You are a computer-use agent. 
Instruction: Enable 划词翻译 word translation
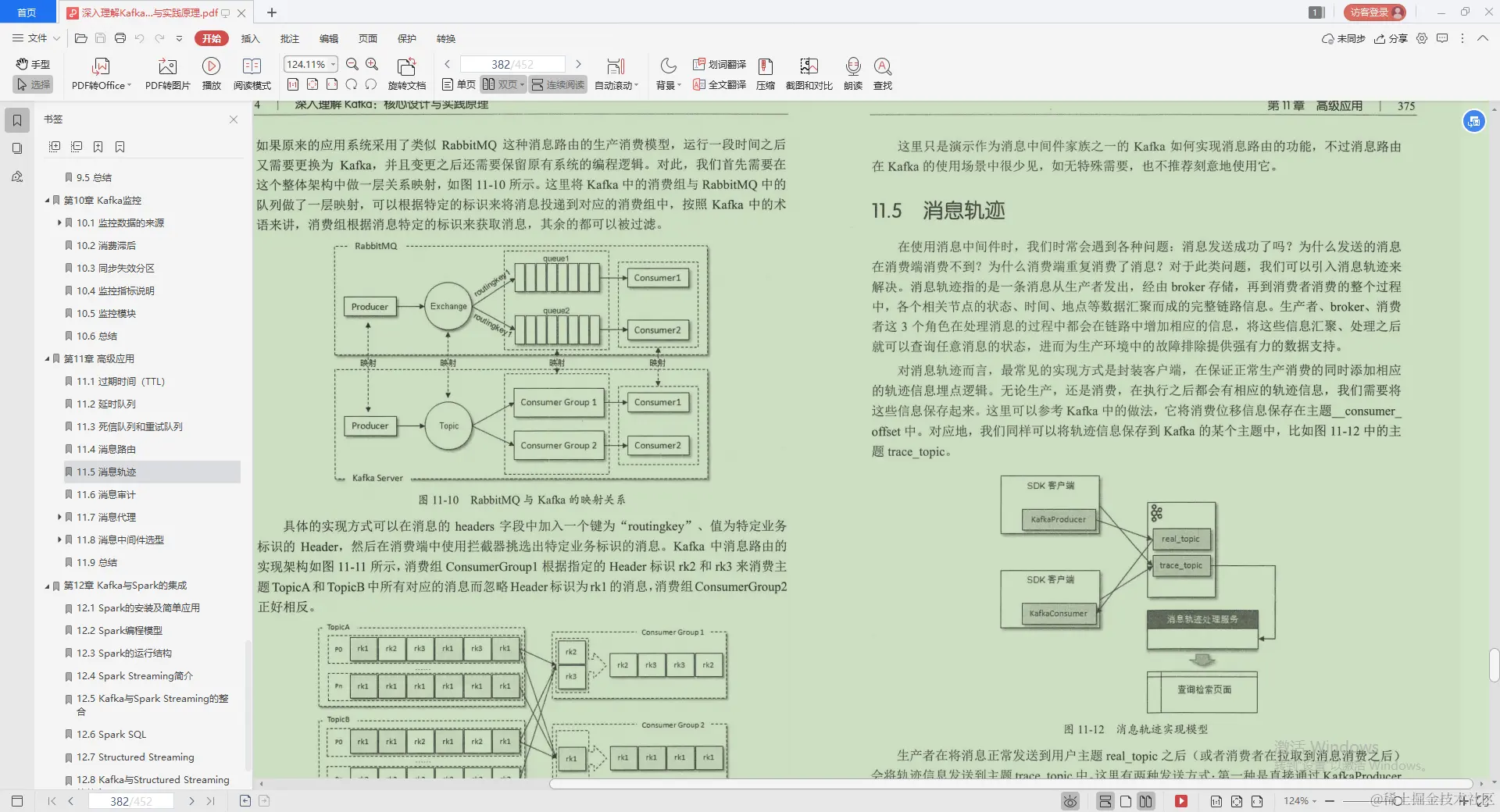pyautogui.click(x=718, y=65)
